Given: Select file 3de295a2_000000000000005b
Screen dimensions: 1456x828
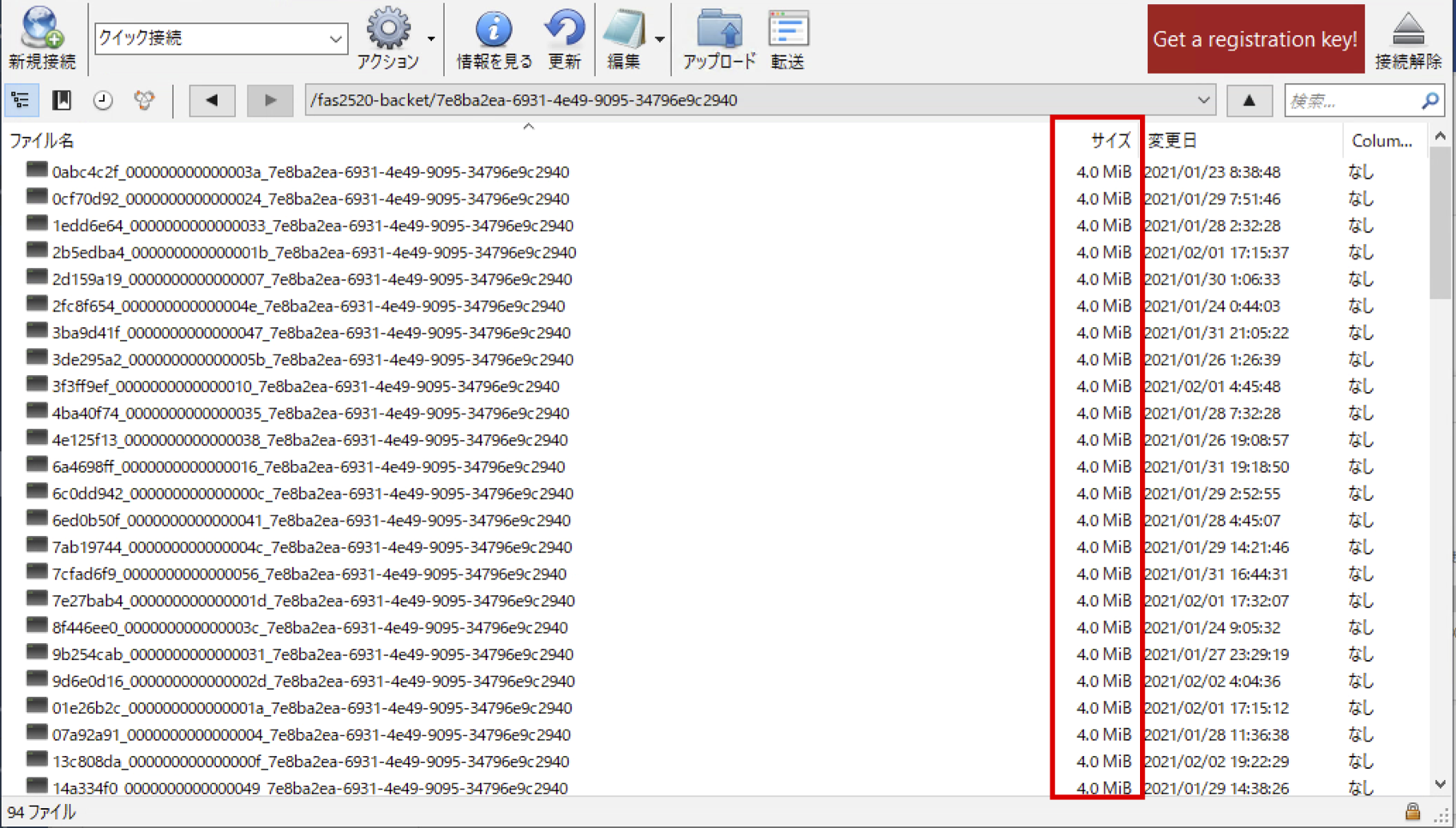Looking at the screenshot, I should (x=313, y=359).
